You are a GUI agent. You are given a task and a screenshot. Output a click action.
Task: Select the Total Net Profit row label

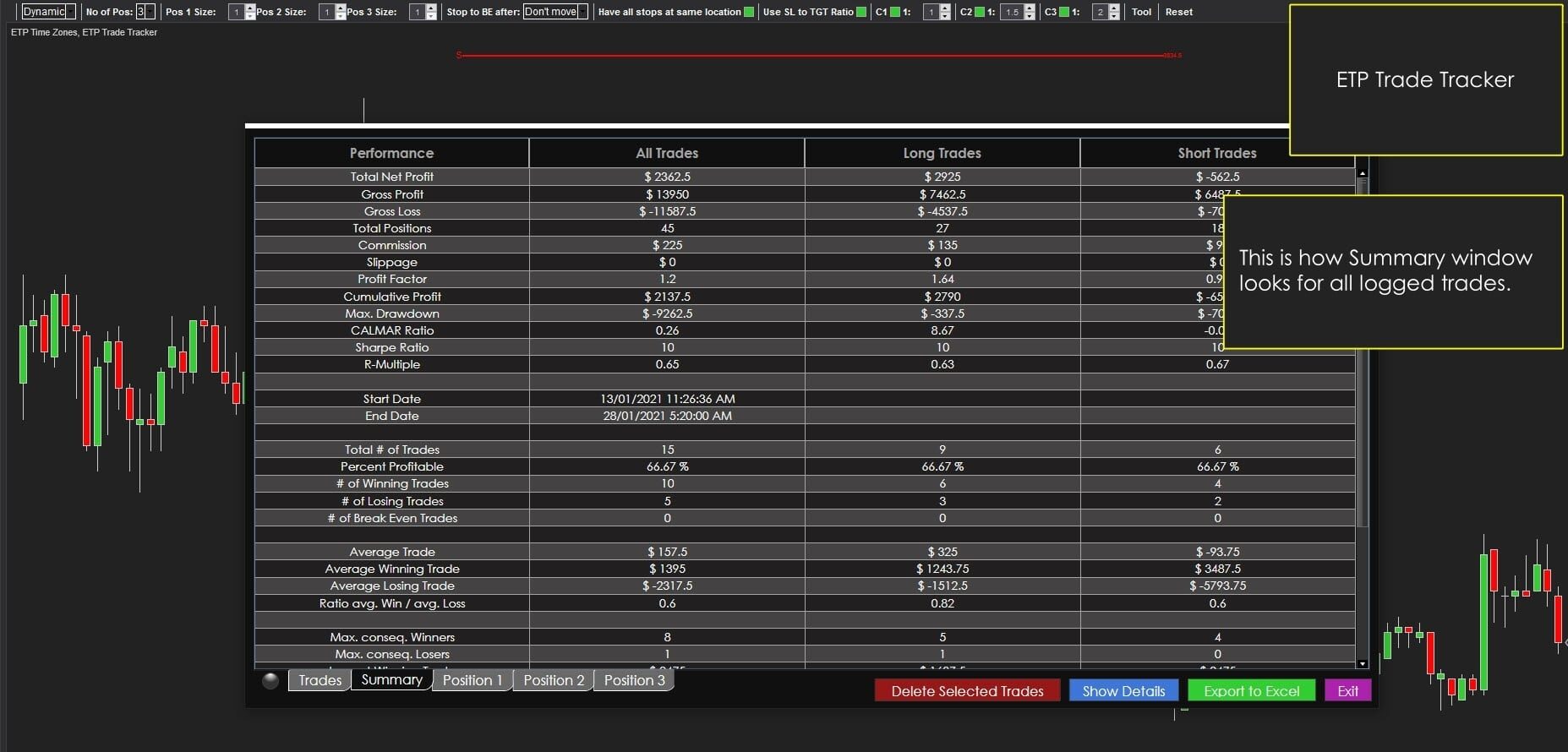click(x=391, y=177)
